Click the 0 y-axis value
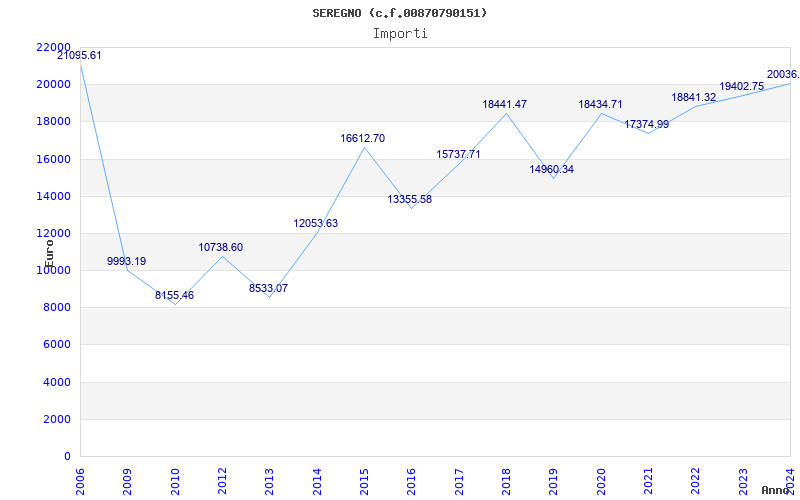This screenshot has width=800, height=500. click(67, 457)
